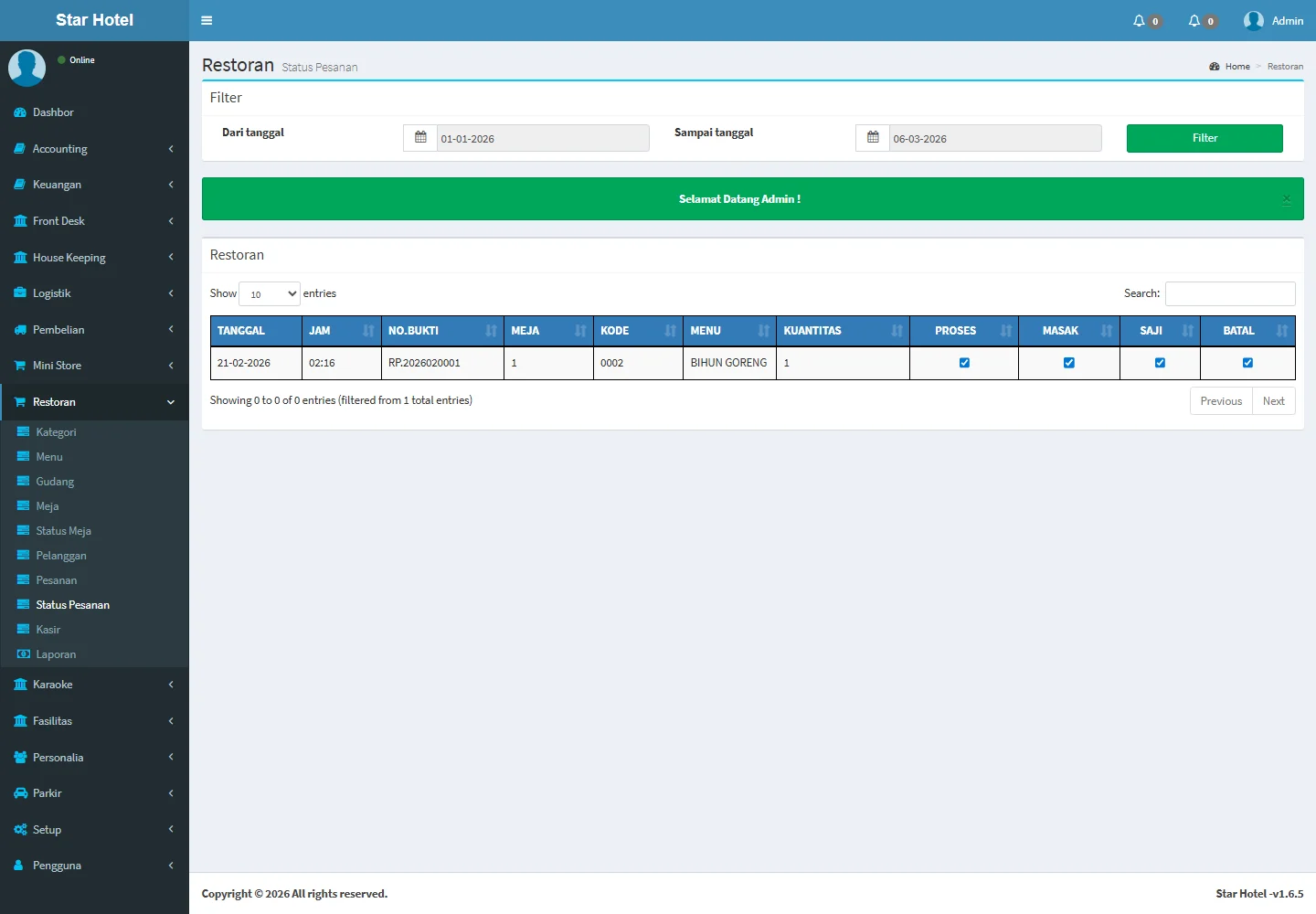Select the Status Meja submenu item

coord(63,531)
